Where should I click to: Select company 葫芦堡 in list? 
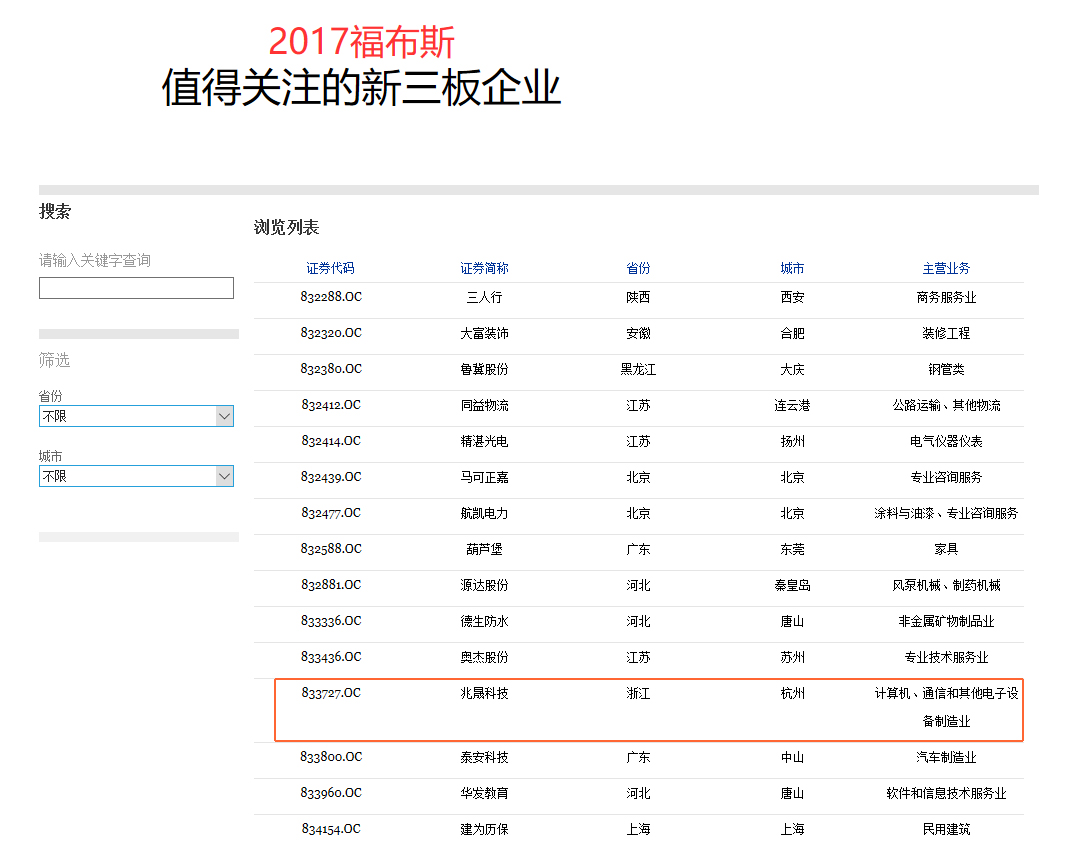coord(484,549)
